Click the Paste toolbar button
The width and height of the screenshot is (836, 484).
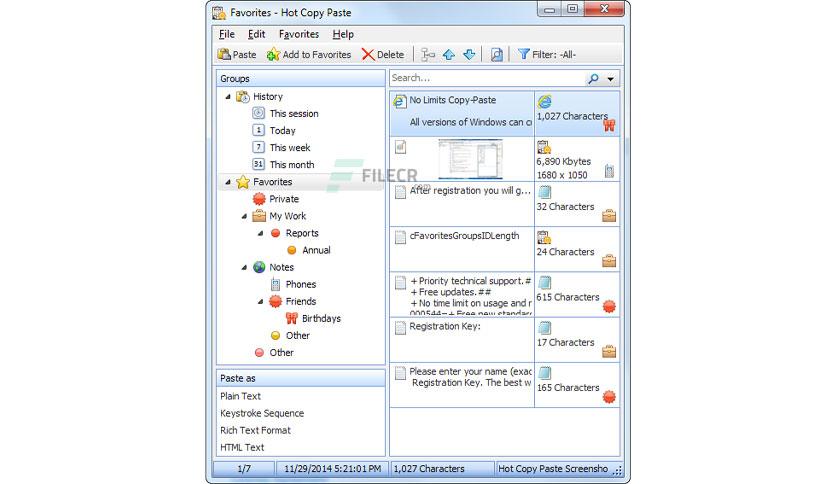[237, 54]
